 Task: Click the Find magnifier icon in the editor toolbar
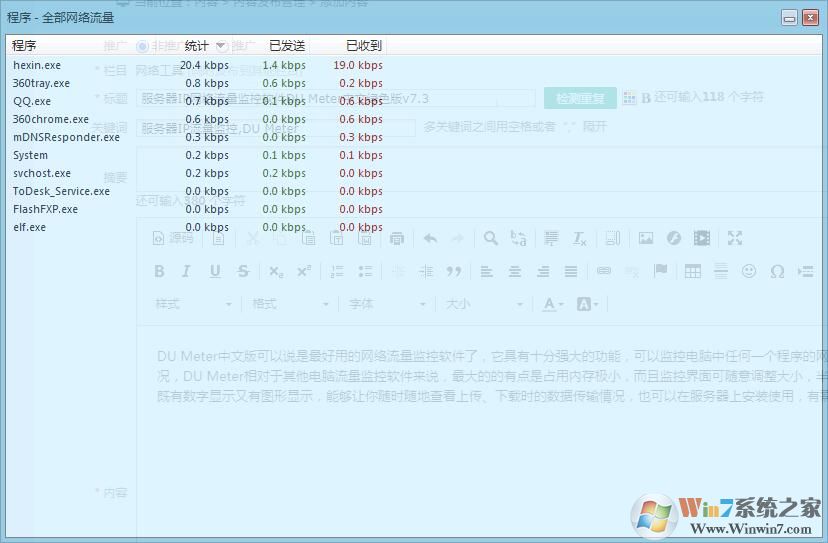coord(490,238)
